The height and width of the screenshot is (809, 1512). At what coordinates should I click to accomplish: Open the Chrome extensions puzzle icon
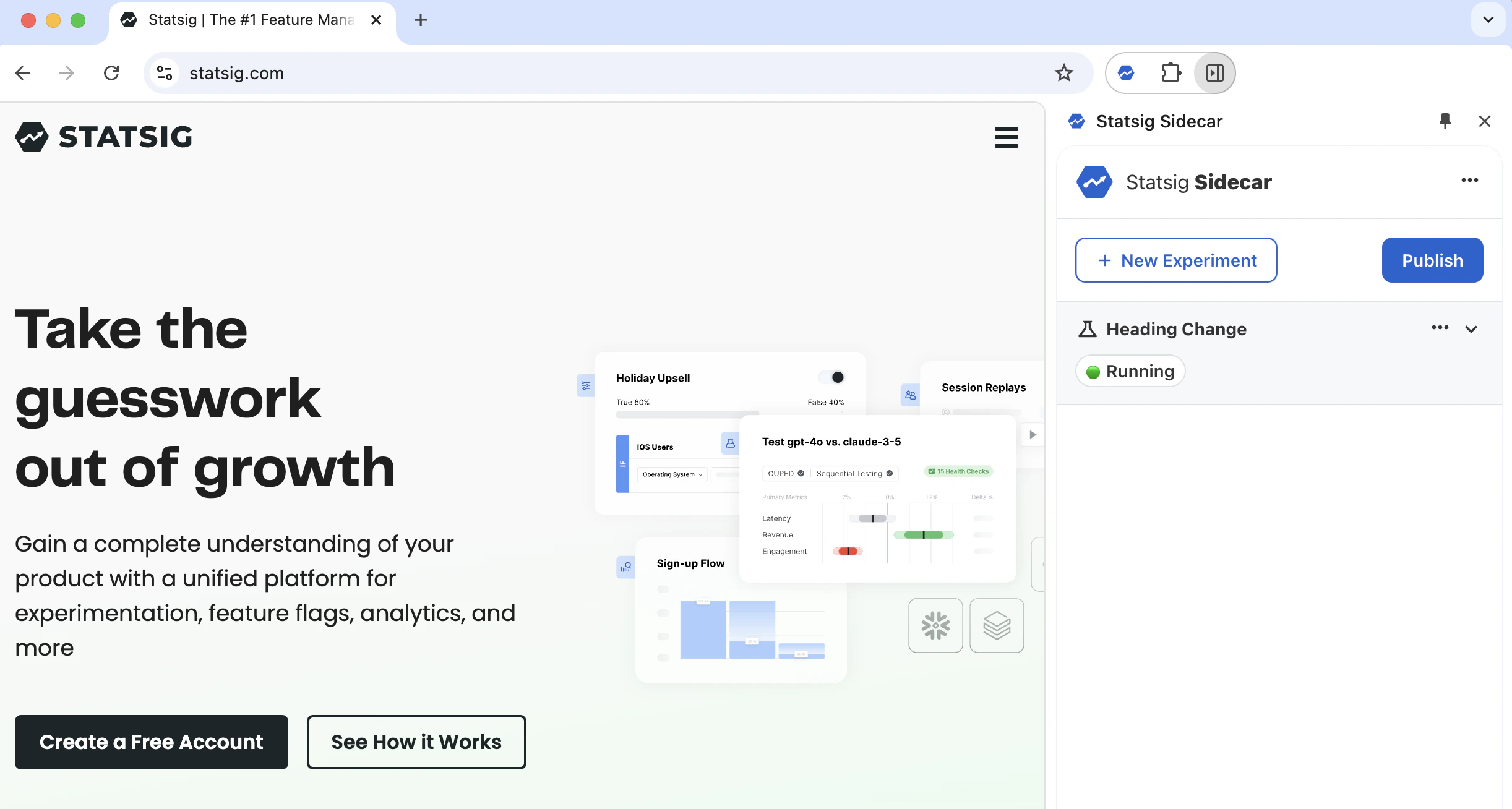pyautogui.click(x=1169, y=72)
